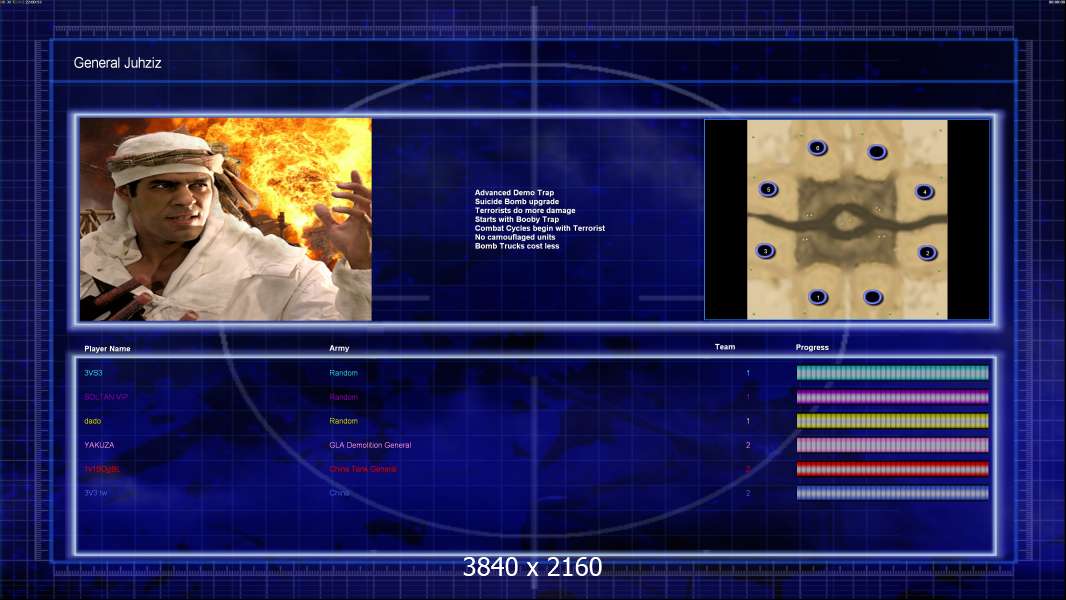The image size is (1066, 600).
Task: Click Starts with Booby Trap trait
Action: coord(517,219)
